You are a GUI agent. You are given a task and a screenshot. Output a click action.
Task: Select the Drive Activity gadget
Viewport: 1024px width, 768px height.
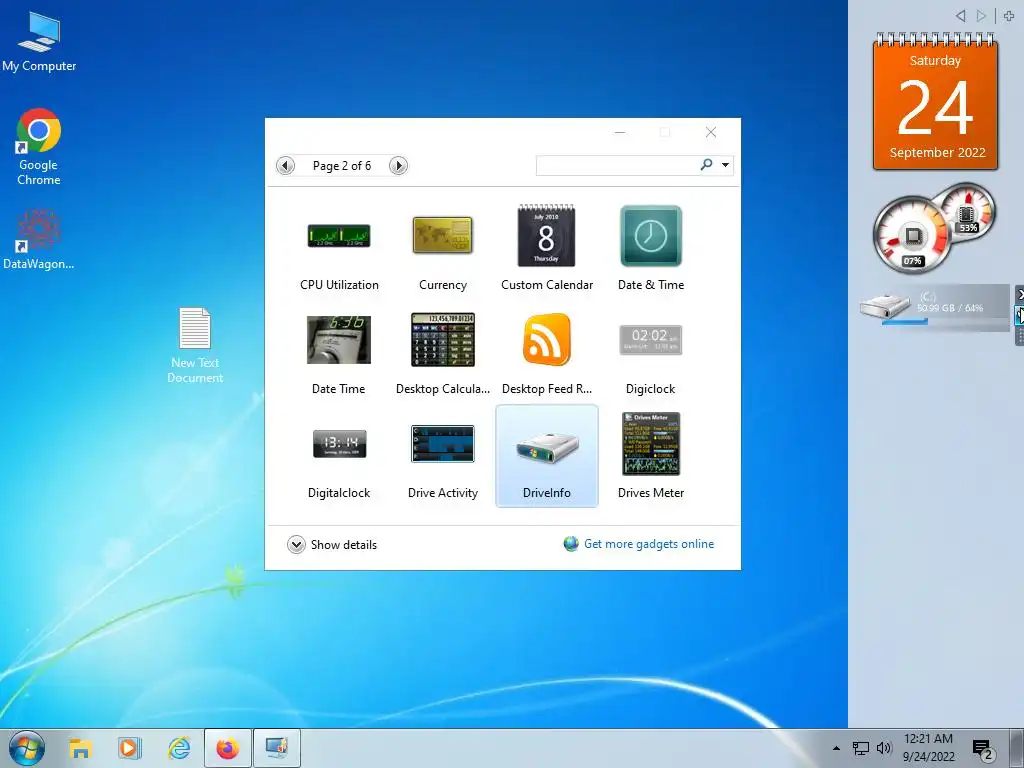pos(443,456)
